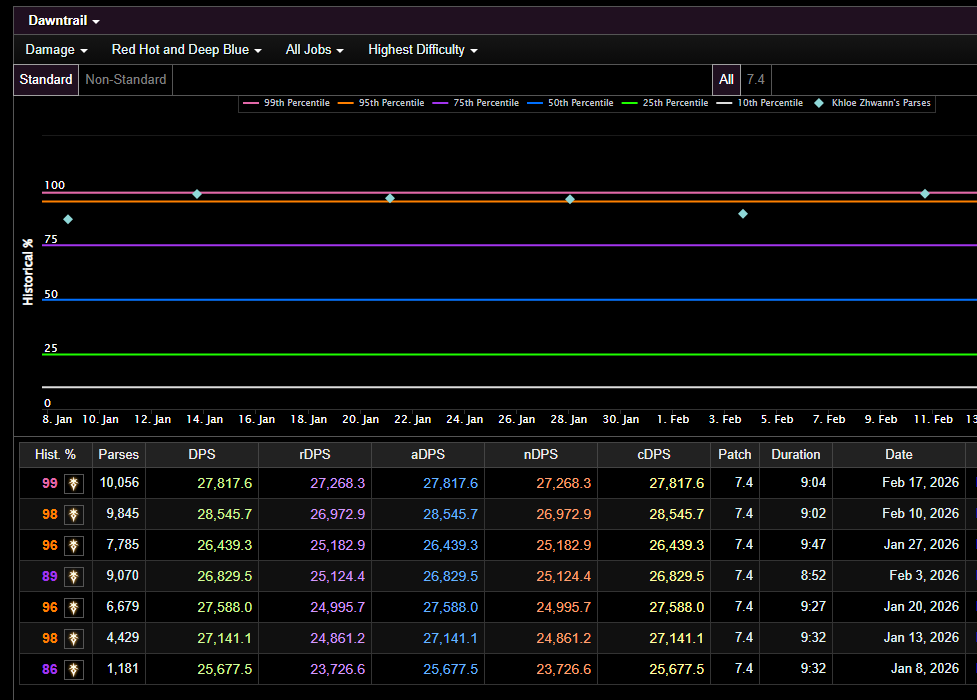Click job icon in the Feb 3, 2026 row
The height and width of the screenshot is (700, 977).
click(x=74, y=576)
